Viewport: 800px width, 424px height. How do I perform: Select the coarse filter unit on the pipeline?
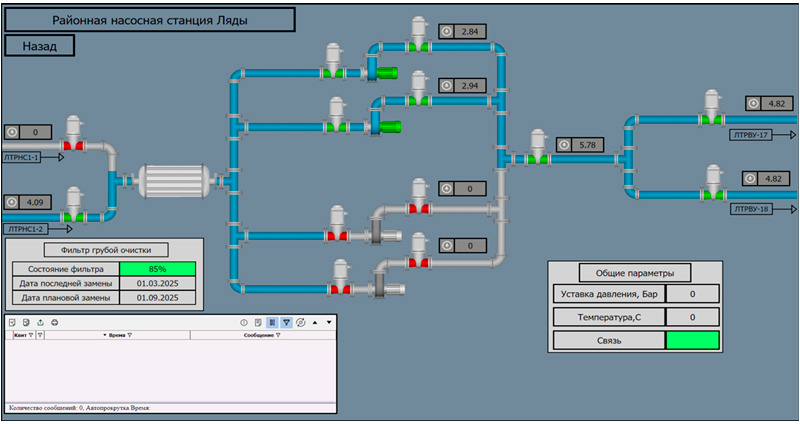click(x=177, y=180)
